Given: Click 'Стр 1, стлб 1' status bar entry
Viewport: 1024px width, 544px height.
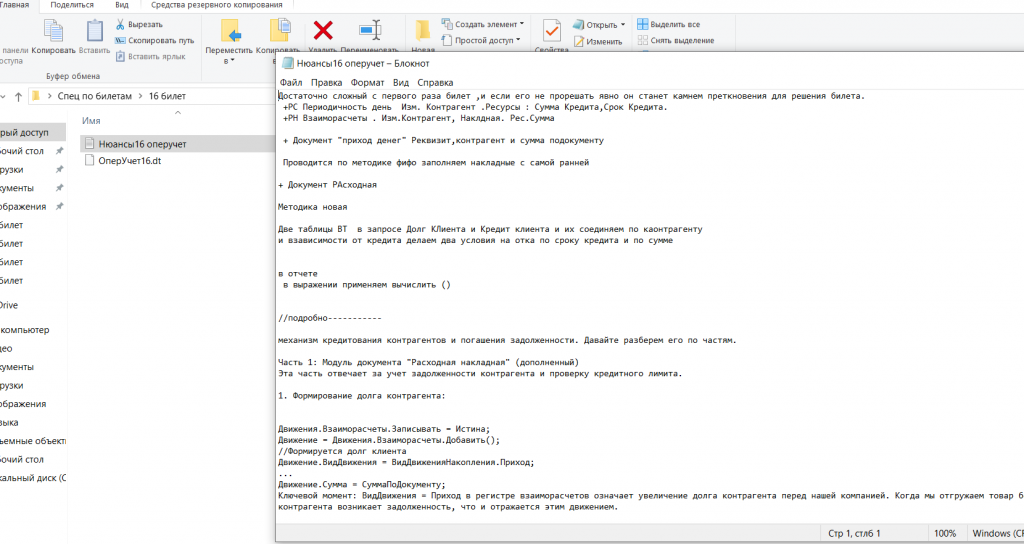Looking at the screenshot, I should tap(854, 533).
